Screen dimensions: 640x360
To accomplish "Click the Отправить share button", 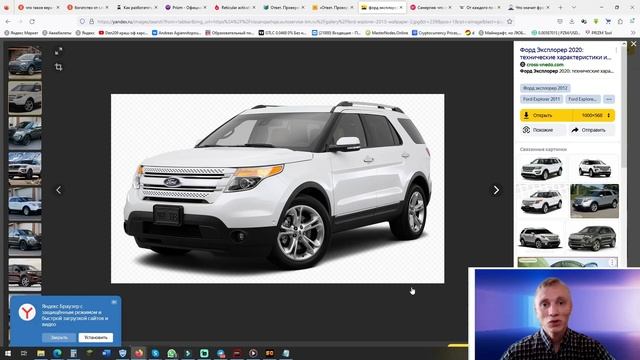I will [591, 130].
